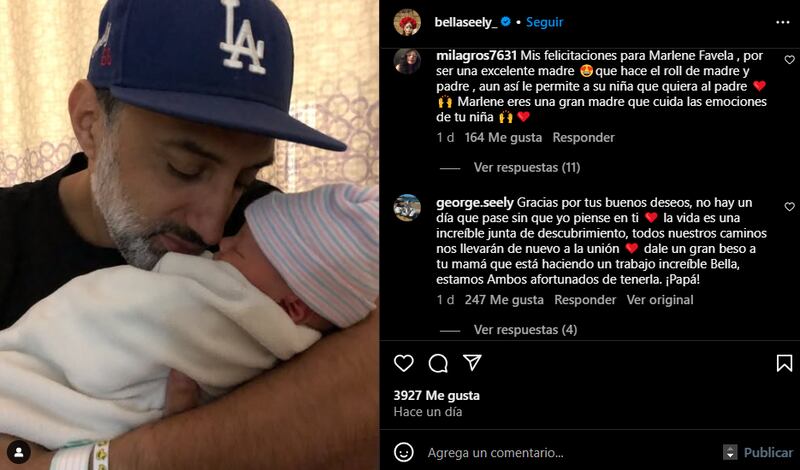Save post with bookmark icon
The height and width of the screenshot is (470, 800).
pyautogui.click(x=784, y=363)
